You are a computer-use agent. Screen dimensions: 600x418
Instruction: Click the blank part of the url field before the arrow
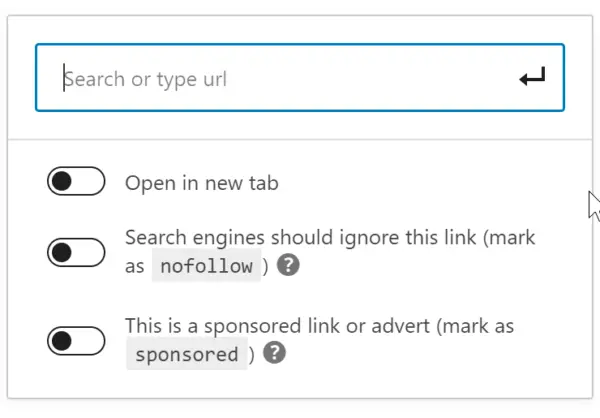pyautogui.click(x=371, y=78)
